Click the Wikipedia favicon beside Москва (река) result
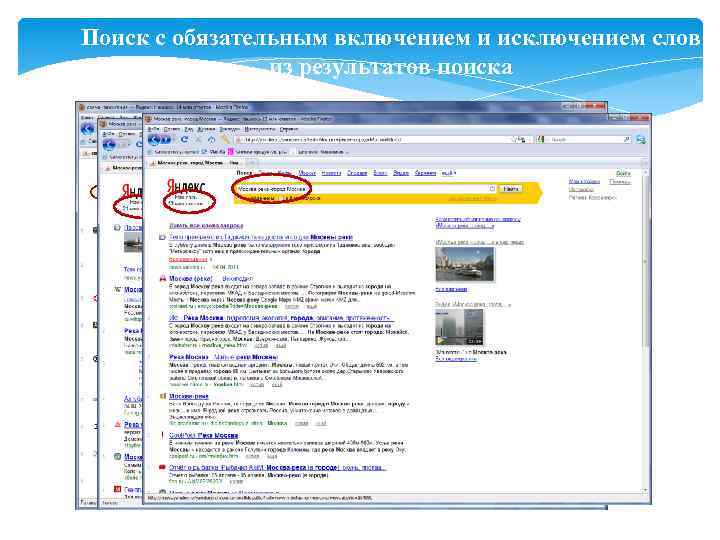 click(x=162, y=278)
